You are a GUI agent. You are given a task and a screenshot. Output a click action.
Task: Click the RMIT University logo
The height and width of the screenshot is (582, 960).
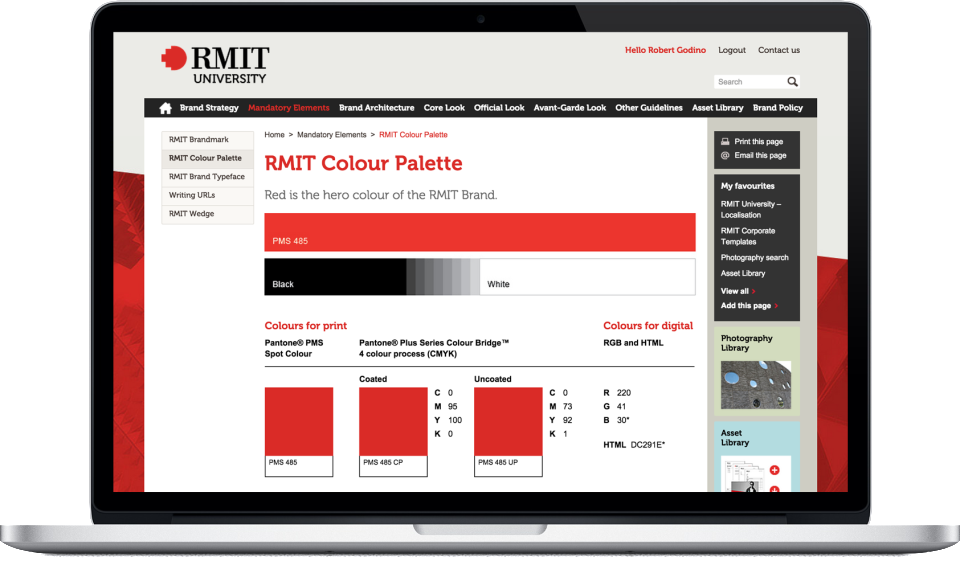pos(214,62)
